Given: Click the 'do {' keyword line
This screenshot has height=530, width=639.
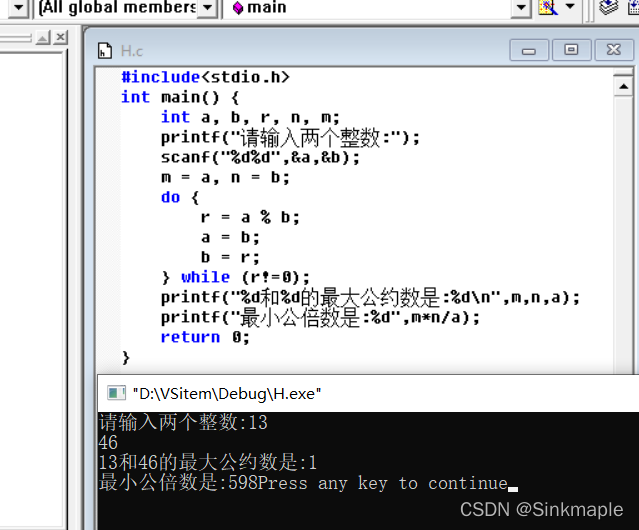Looking at the screenshot, I should tap(180, 198).
